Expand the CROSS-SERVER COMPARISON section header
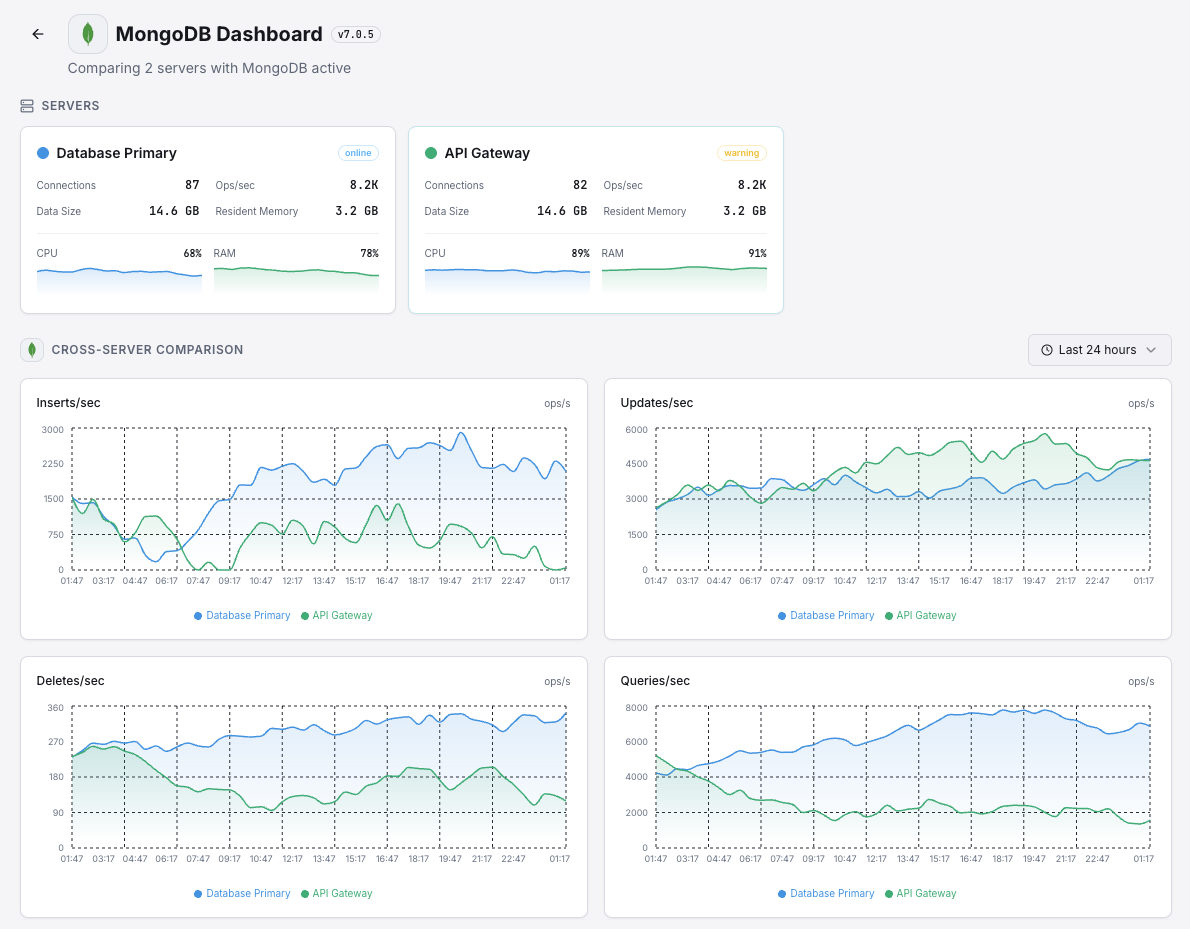This screenshot has height=929, width=1190. 148,350
